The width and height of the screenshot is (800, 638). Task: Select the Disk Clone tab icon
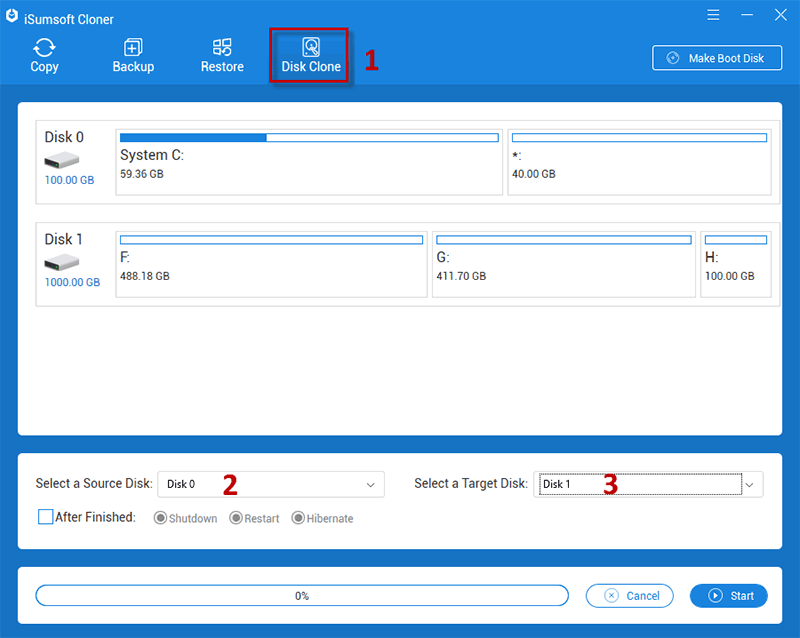[311, 47]
